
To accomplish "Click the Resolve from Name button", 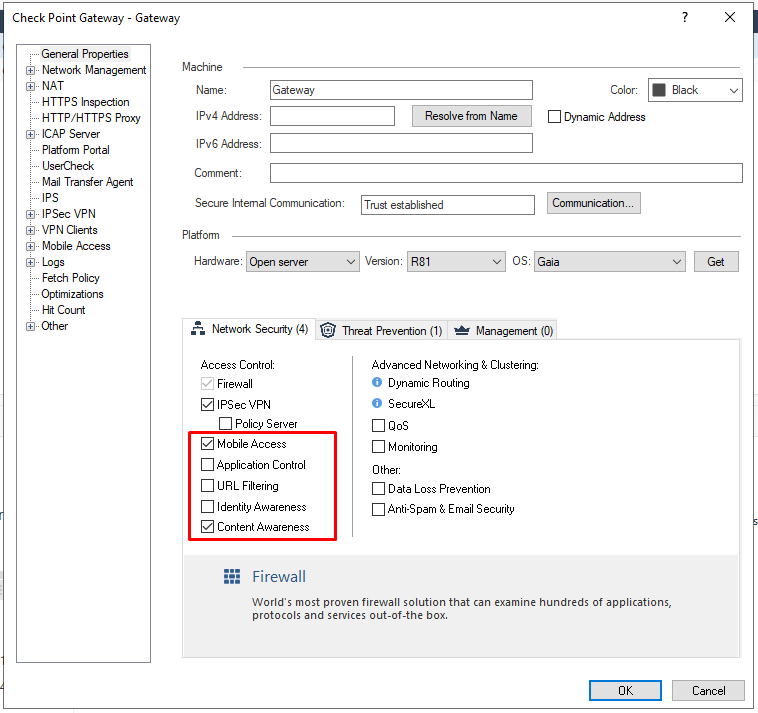I will (x=471, y=116).
